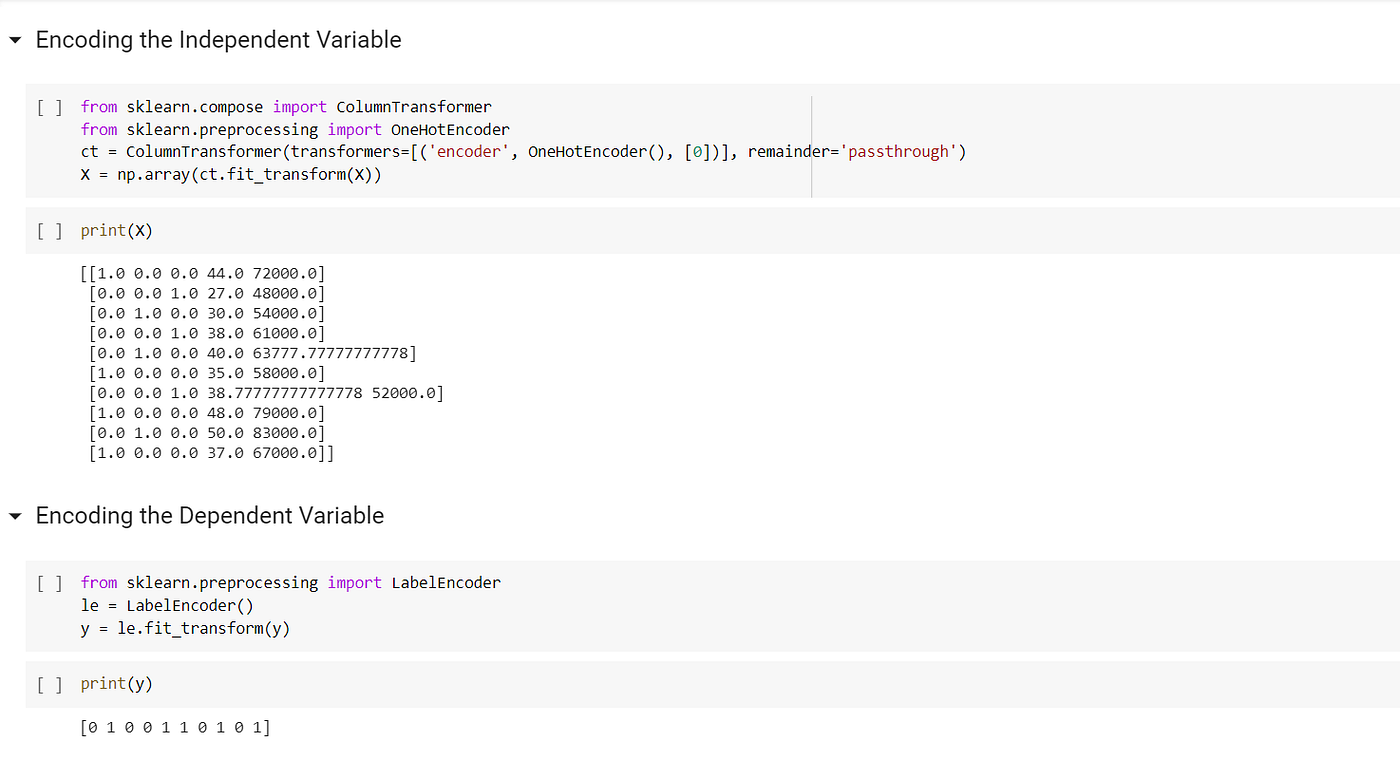Select the Encoding the Dependent Variable heading

[209, 516]
